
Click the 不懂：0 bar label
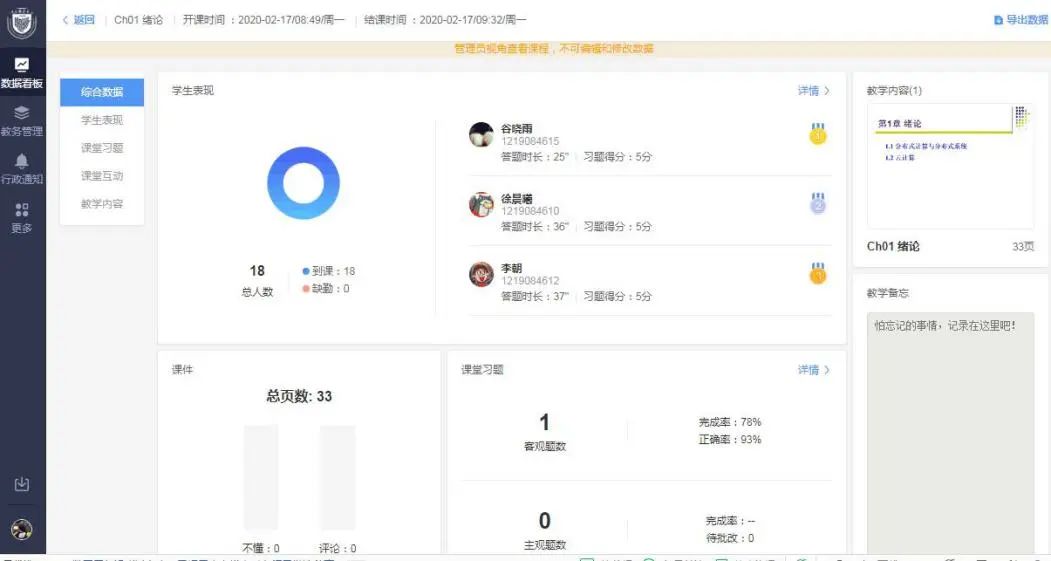click(261, 548)
